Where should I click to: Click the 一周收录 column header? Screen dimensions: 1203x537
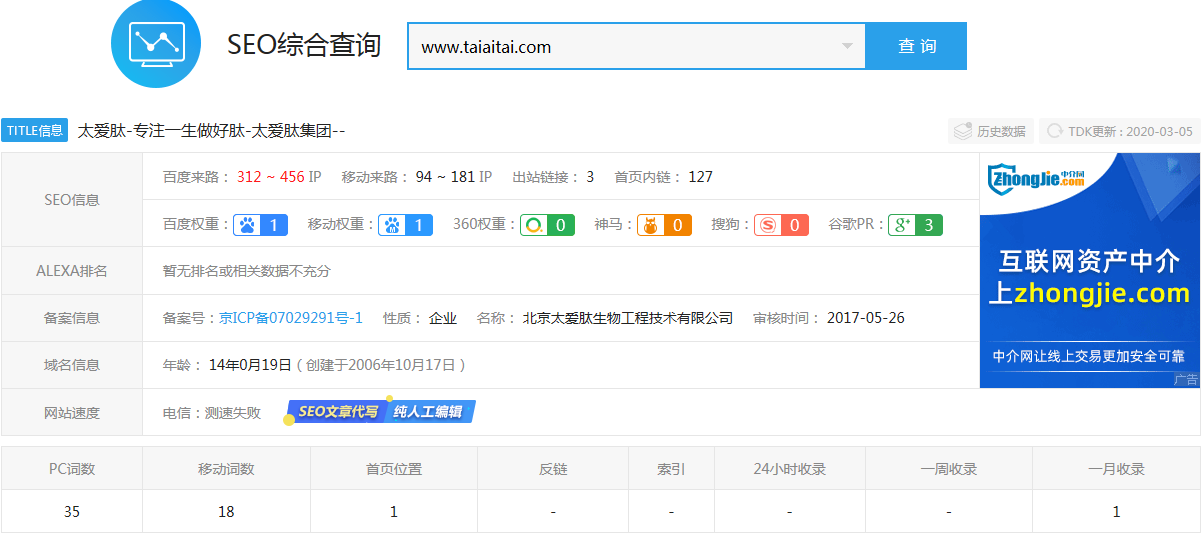click(x=949, y=469)
